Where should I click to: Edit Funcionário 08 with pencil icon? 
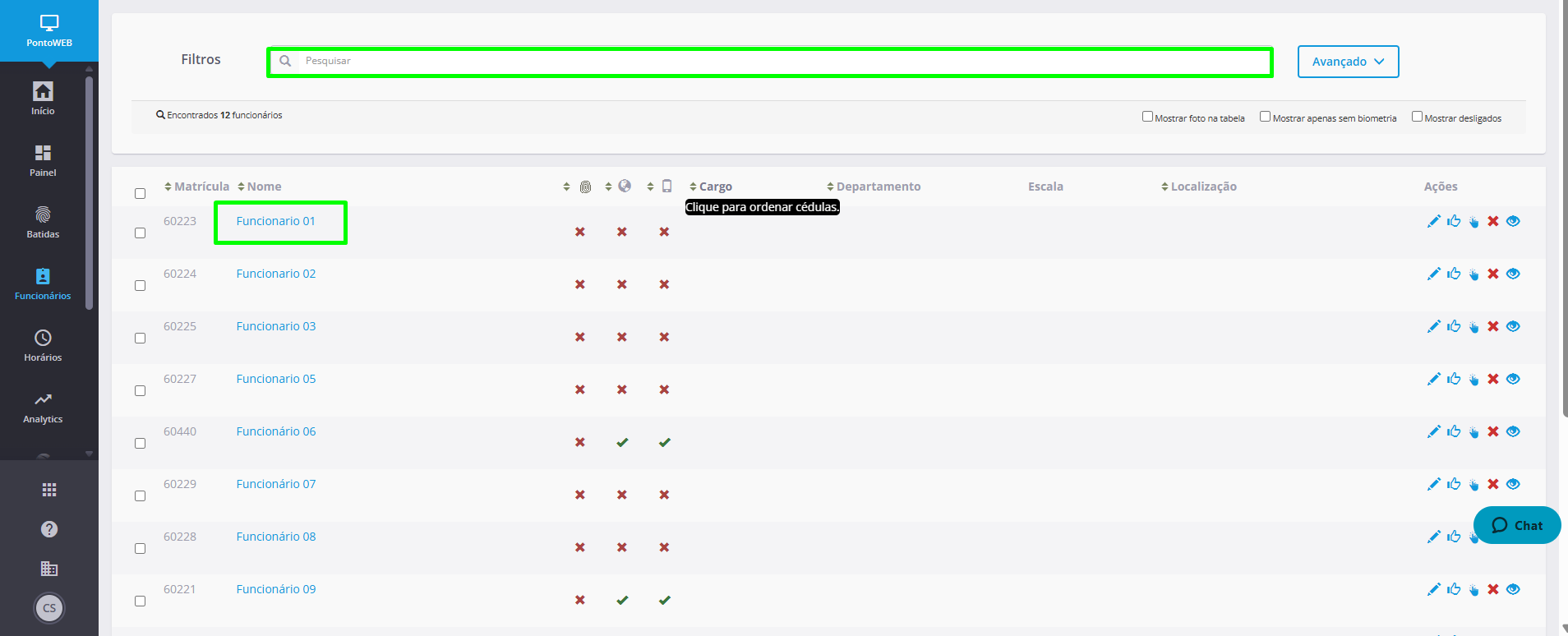point(1434,537)
